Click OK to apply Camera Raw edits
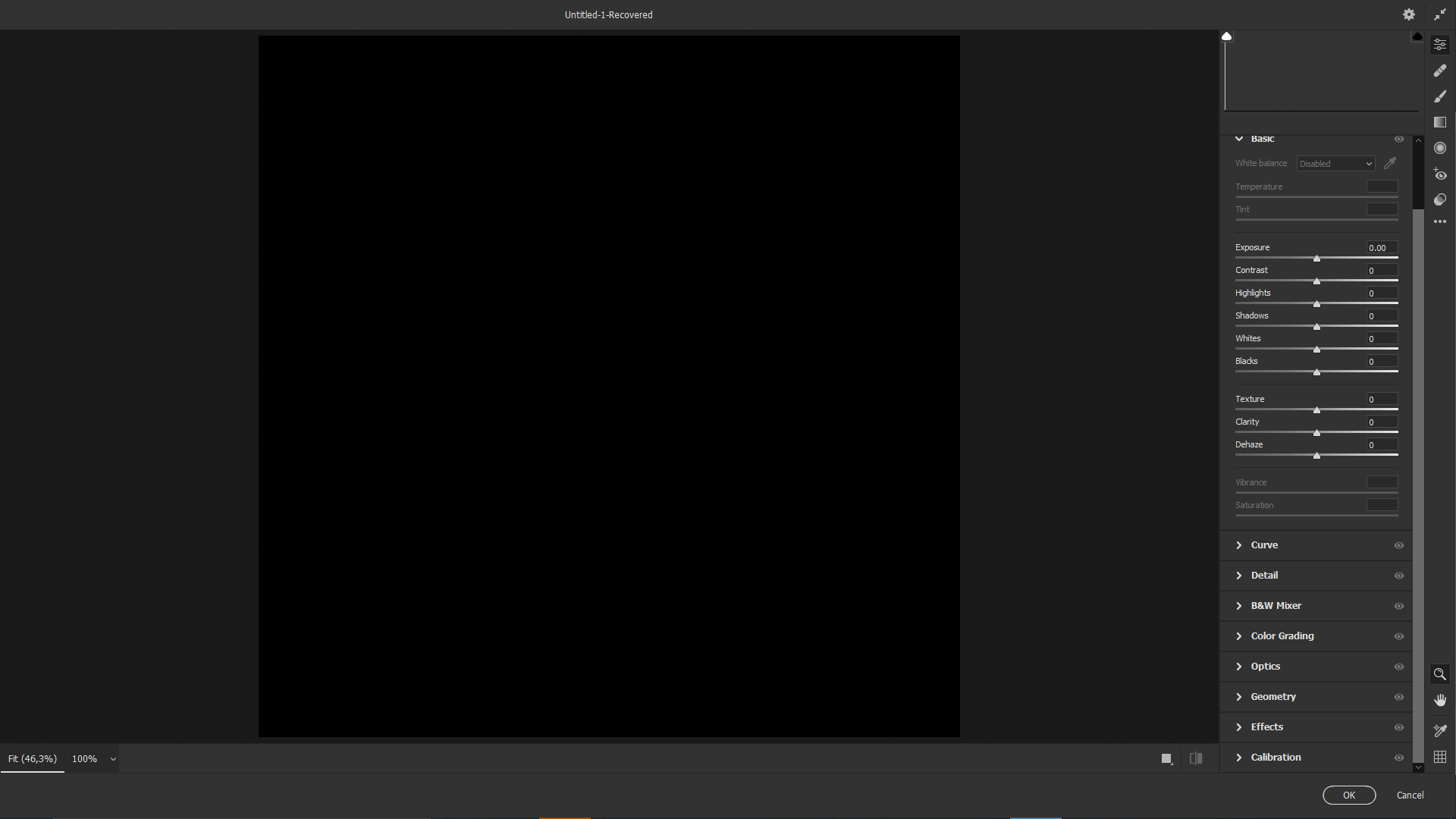The image size is (1456, 819). (x=1349, y=795)
